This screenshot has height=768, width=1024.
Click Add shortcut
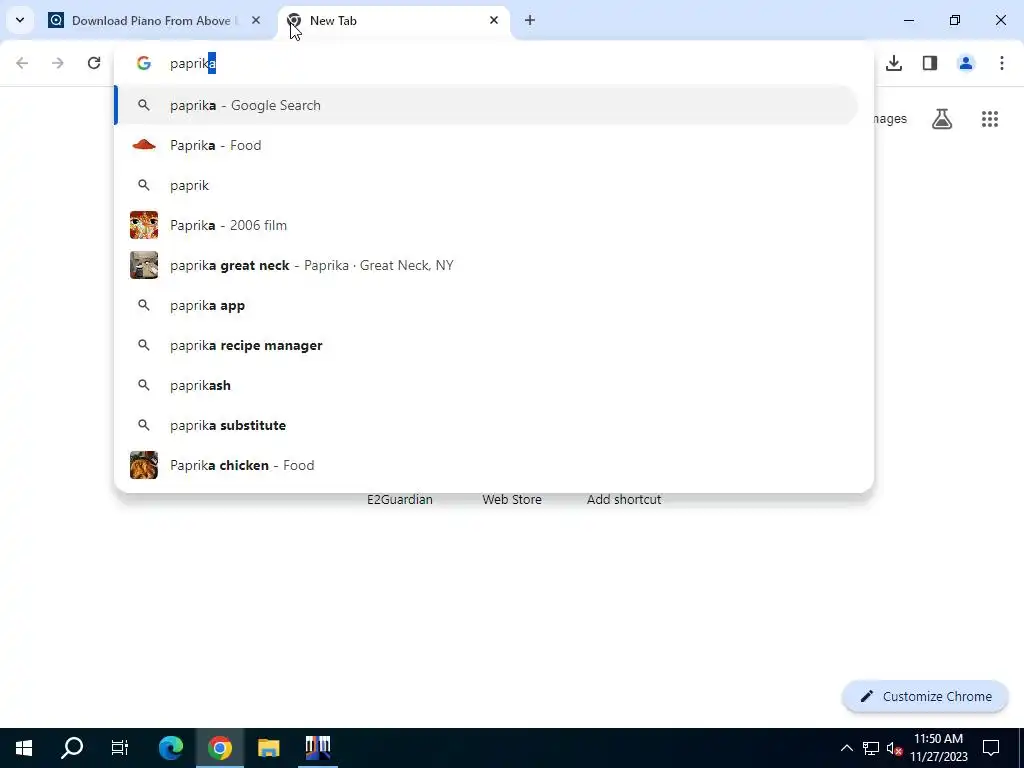coord(624,500)
